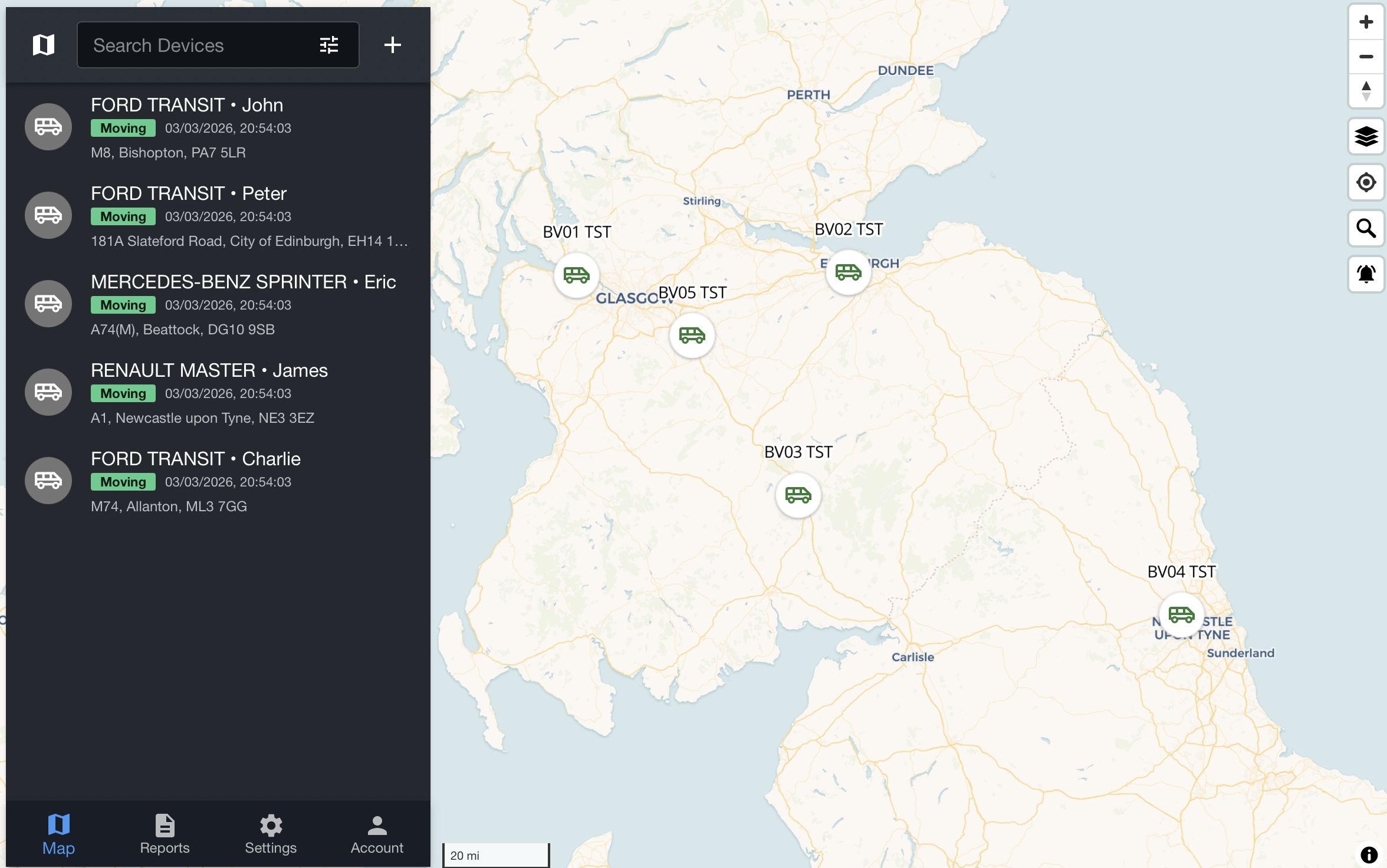Select MERCEDES-BENZ SPRINTER Eric van icon
1387x868 pixels.
[48, 304]
